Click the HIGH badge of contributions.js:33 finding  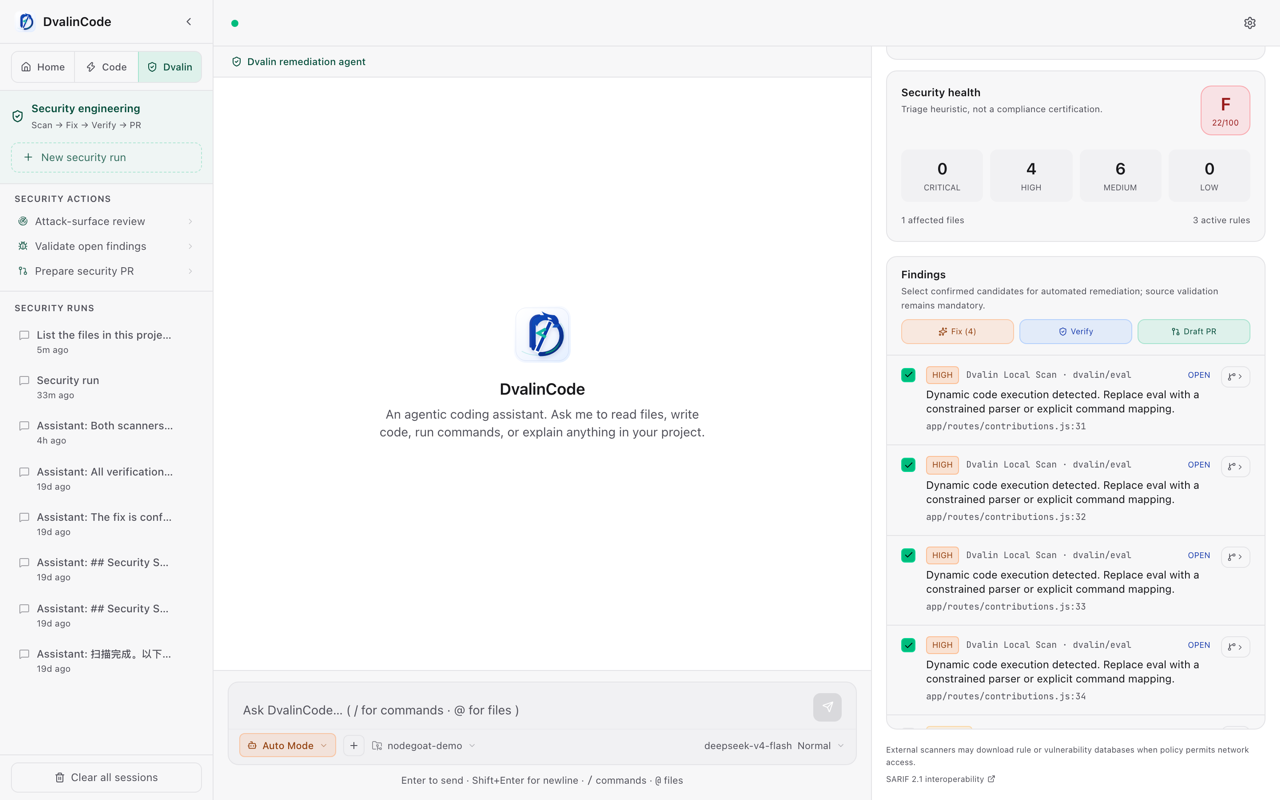(942, 555)
